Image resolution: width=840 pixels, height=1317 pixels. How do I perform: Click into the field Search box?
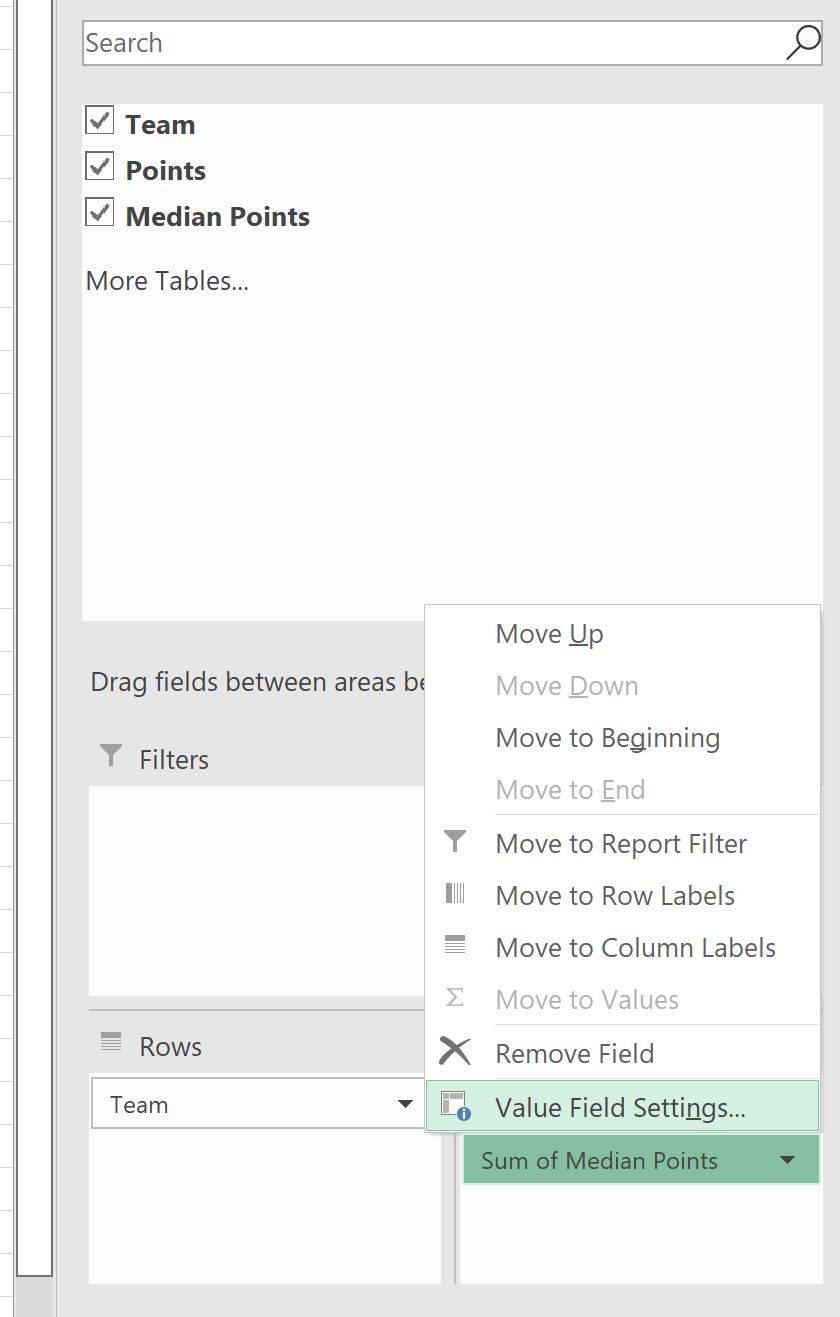430,43
